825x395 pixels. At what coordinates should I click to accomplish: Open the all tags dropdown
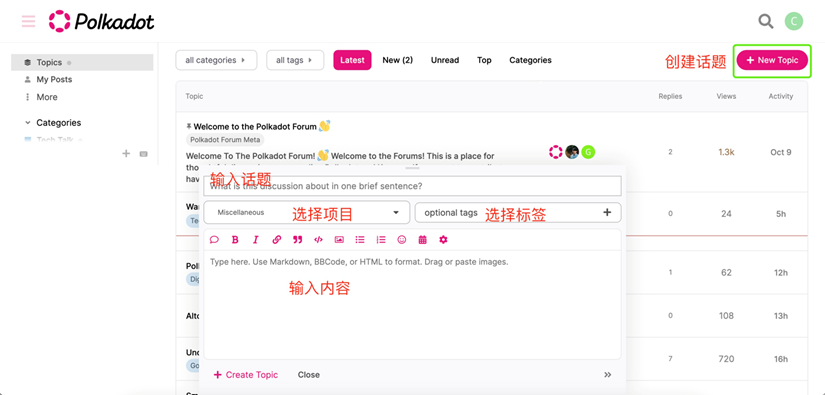(295, 60)
